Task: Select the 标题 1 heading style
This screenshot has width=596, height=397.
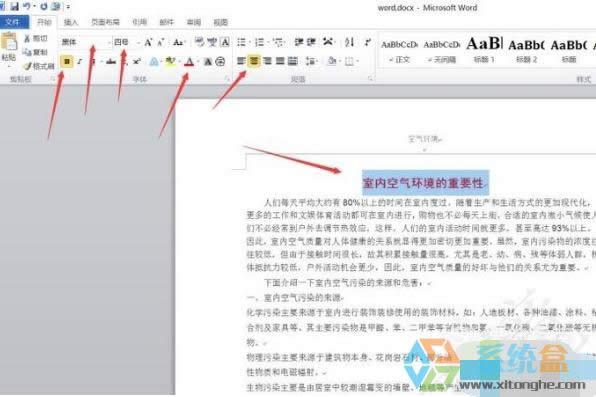Action: pos(484,50)
